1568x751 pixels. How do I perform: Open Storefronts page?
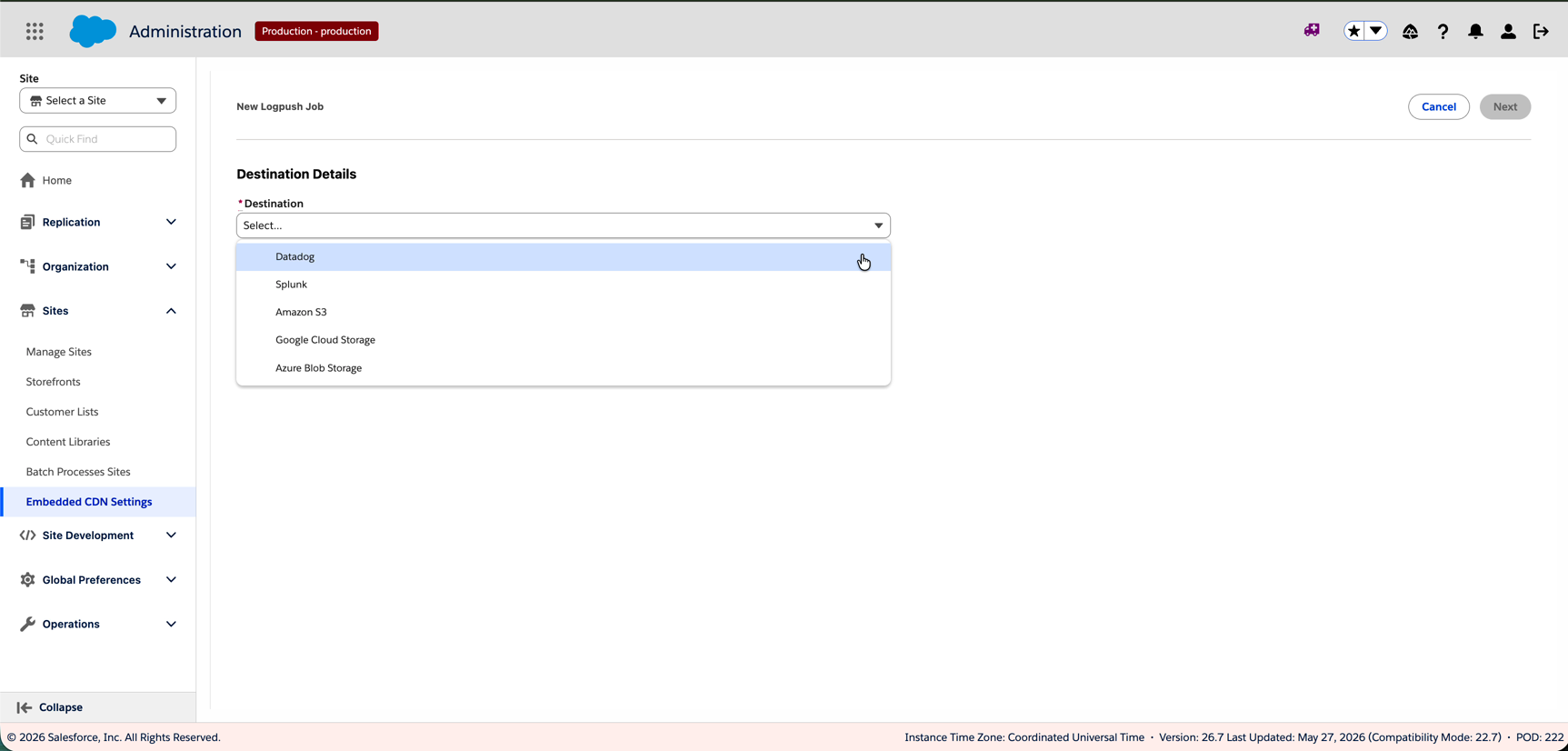[x=54, y=382]
